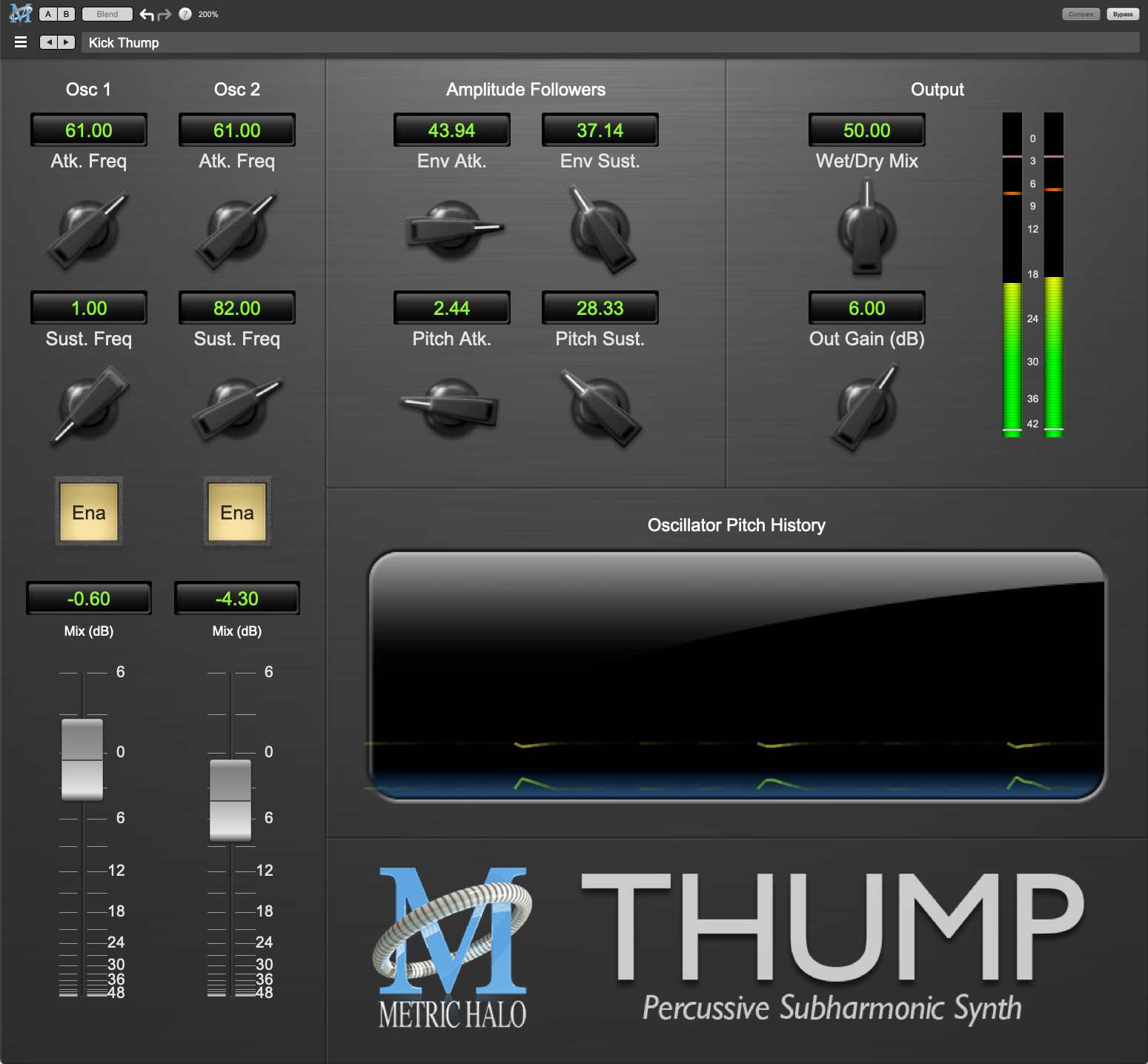1148x1064 pixels.
Task: Click the Metric Halo logo icon in the top bar
Action: tap(20, 13)
